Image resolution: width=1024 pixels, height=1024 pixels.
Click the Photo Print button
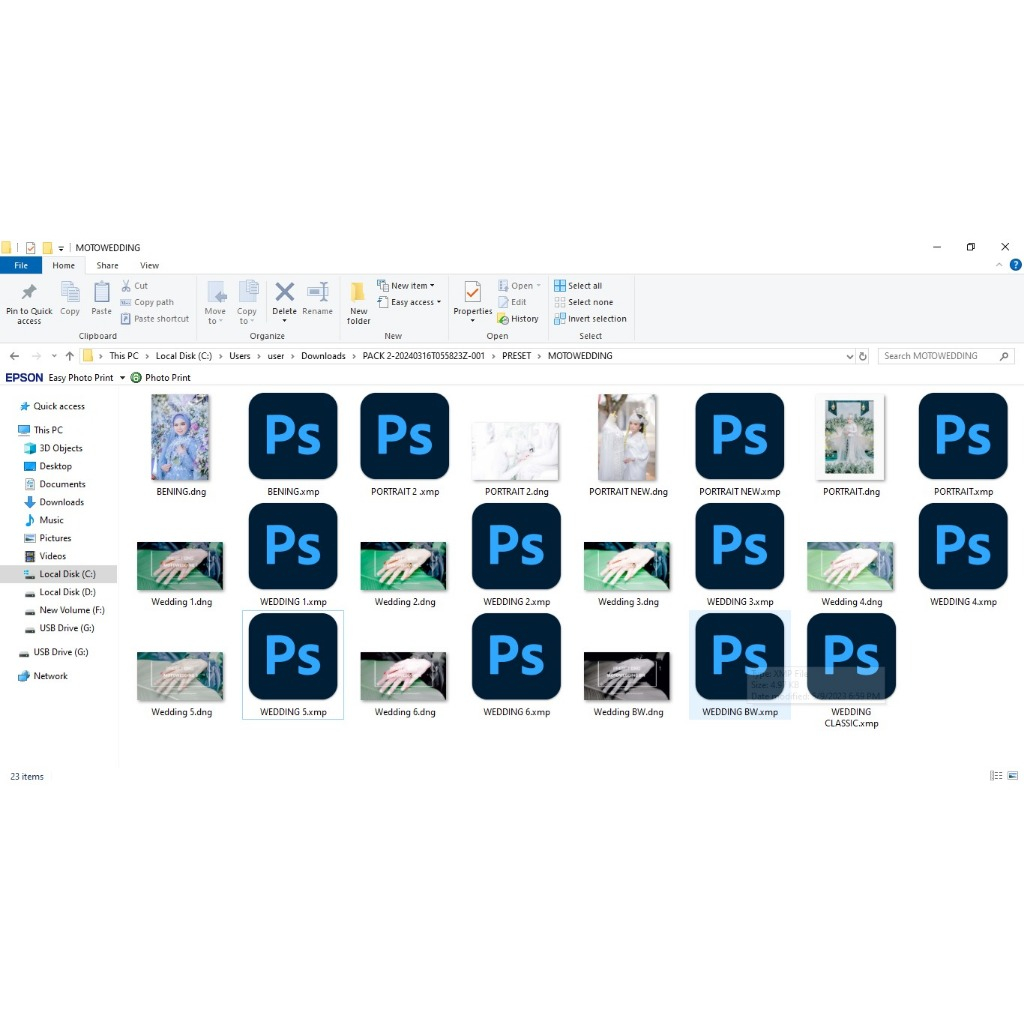[x=161, y=377]
